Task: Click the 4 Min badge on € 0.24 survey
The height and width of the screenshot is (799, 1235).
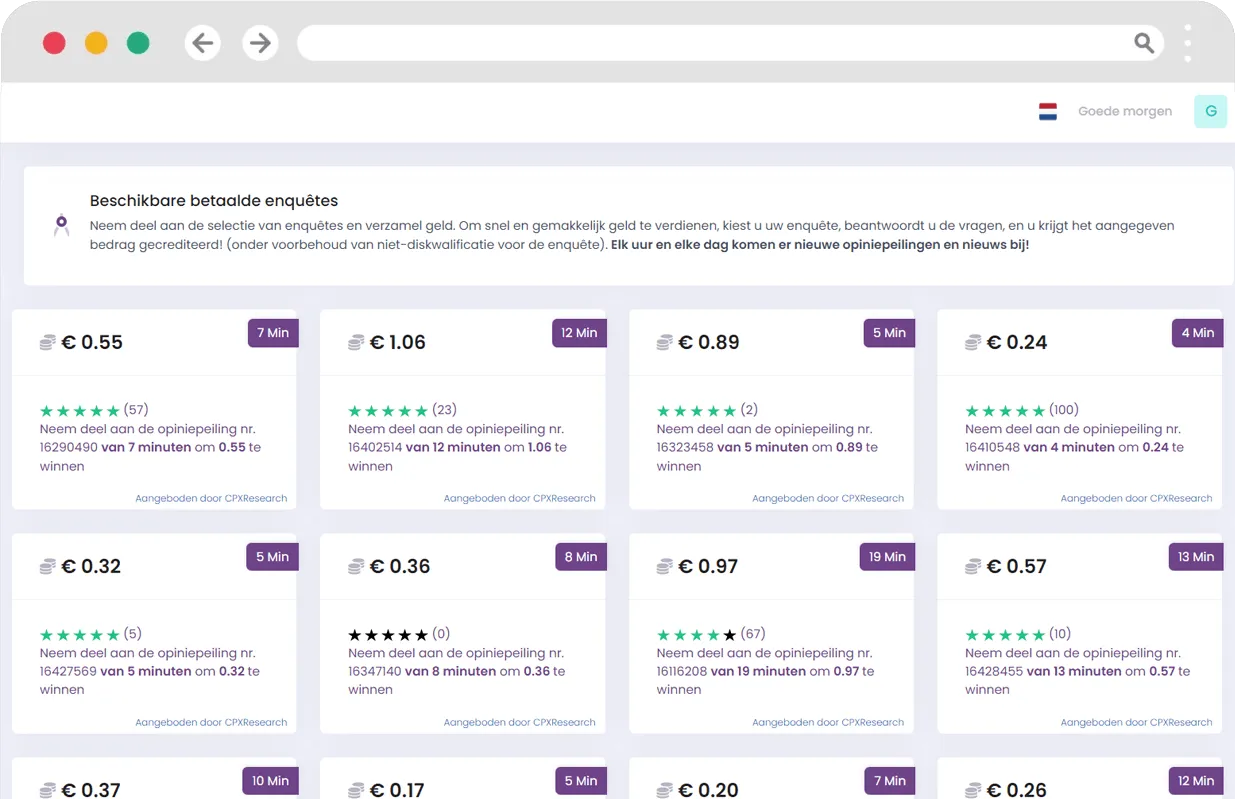Action: click(1197, 333)
